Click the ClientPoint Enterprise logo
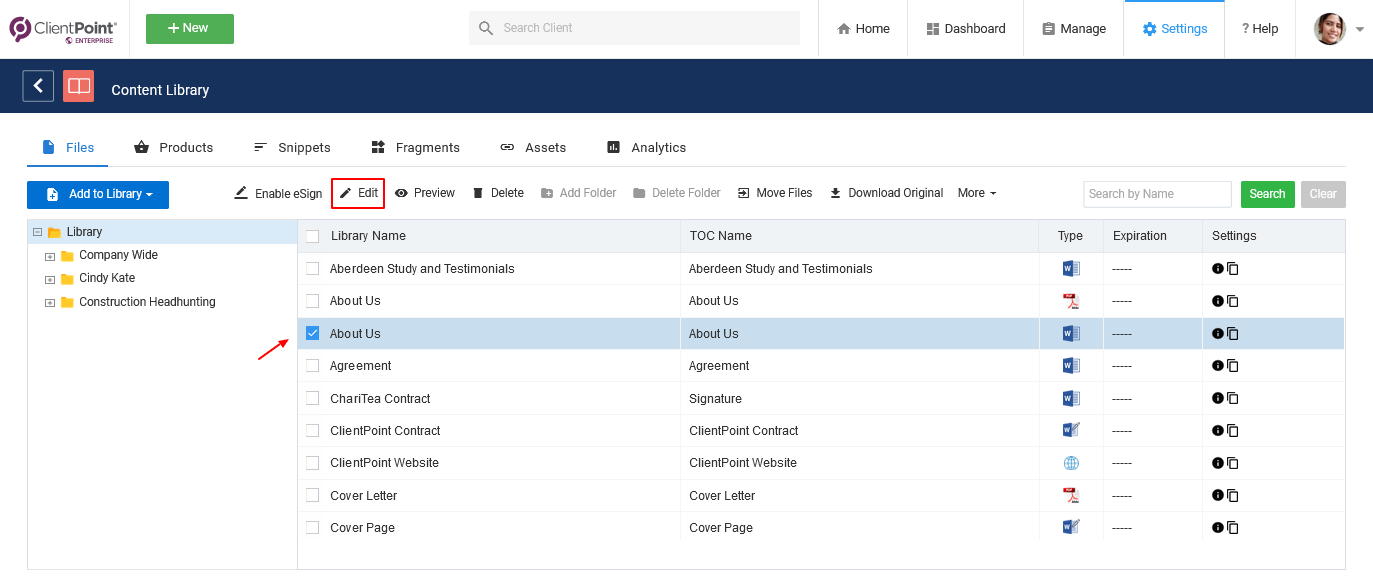This screenshot has height=582, width=1373. point(63,29)
